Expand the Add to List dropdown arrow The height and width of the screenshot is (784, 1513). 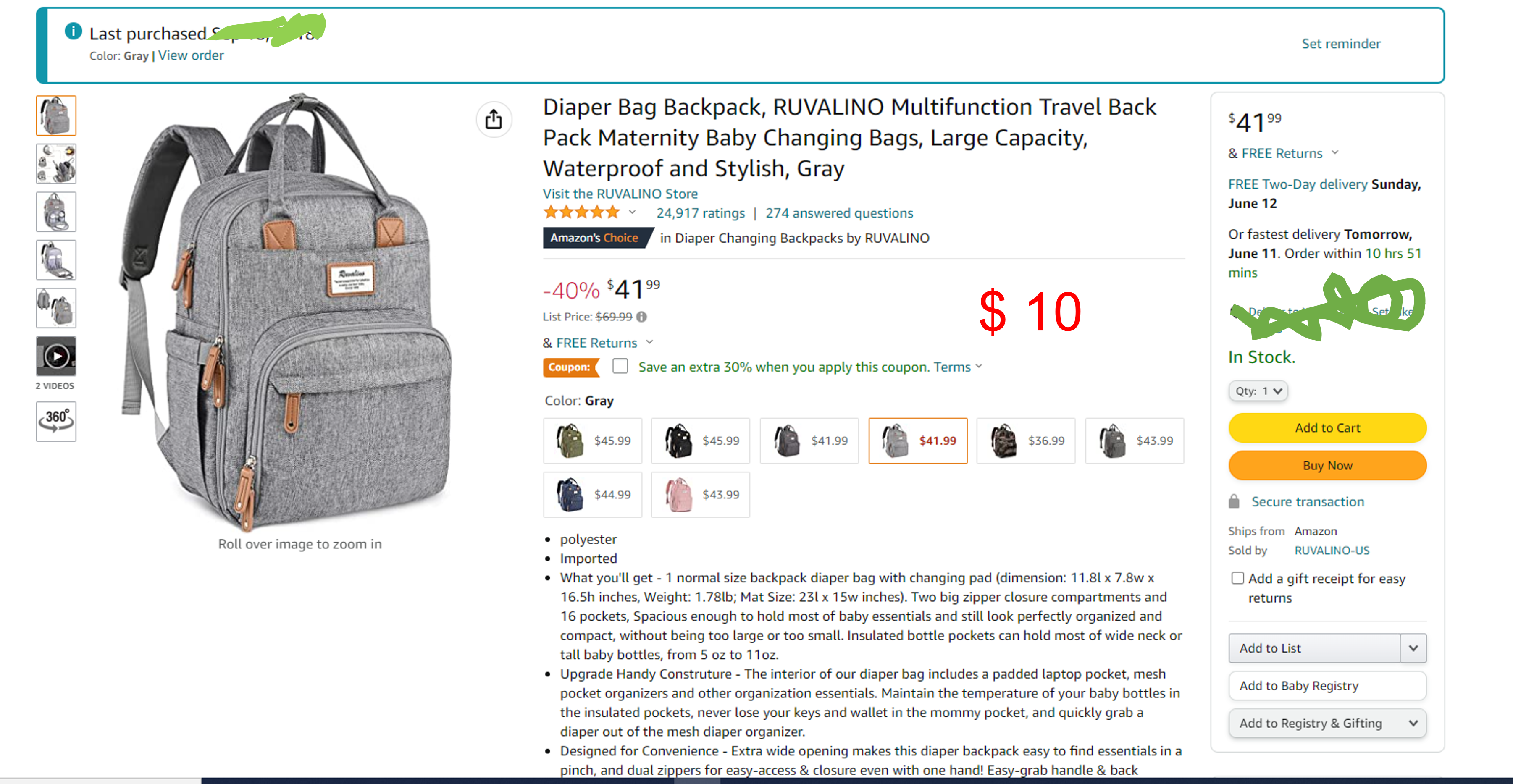1413,648
